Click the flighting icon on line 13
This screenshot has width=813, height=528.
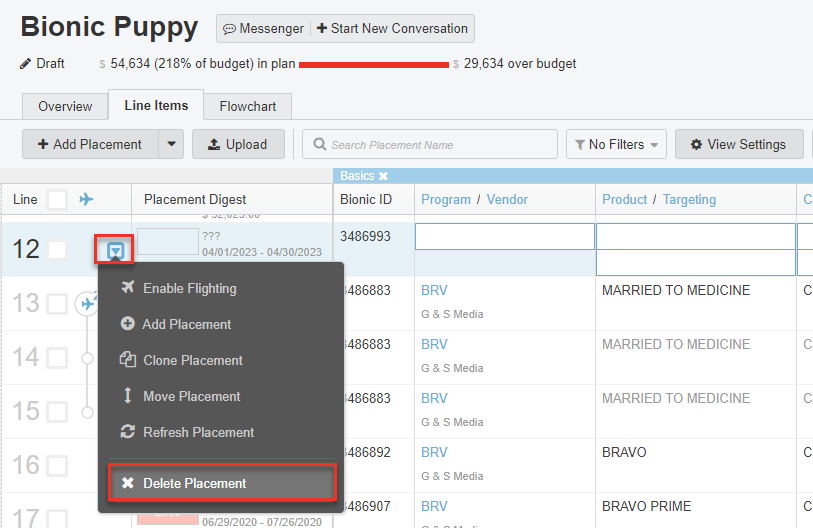[88, 304]
